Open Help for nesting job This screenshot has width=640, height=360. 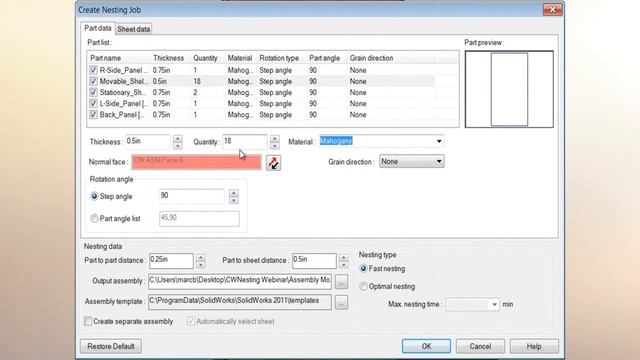pos(534,346)
